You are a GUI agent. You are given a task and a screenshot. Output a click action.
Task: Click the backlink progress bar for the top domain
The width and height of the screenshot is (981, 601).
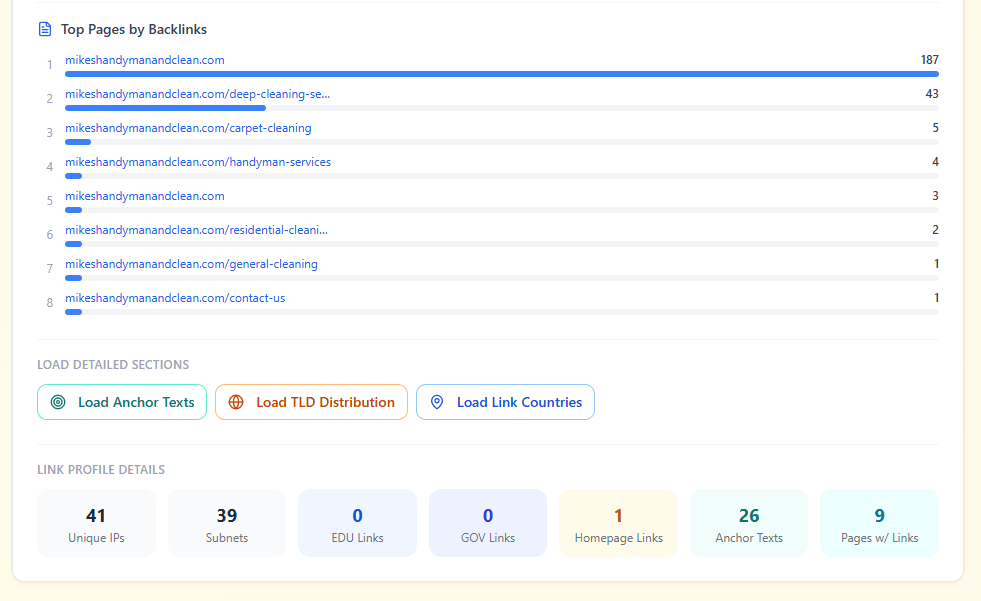500,74
